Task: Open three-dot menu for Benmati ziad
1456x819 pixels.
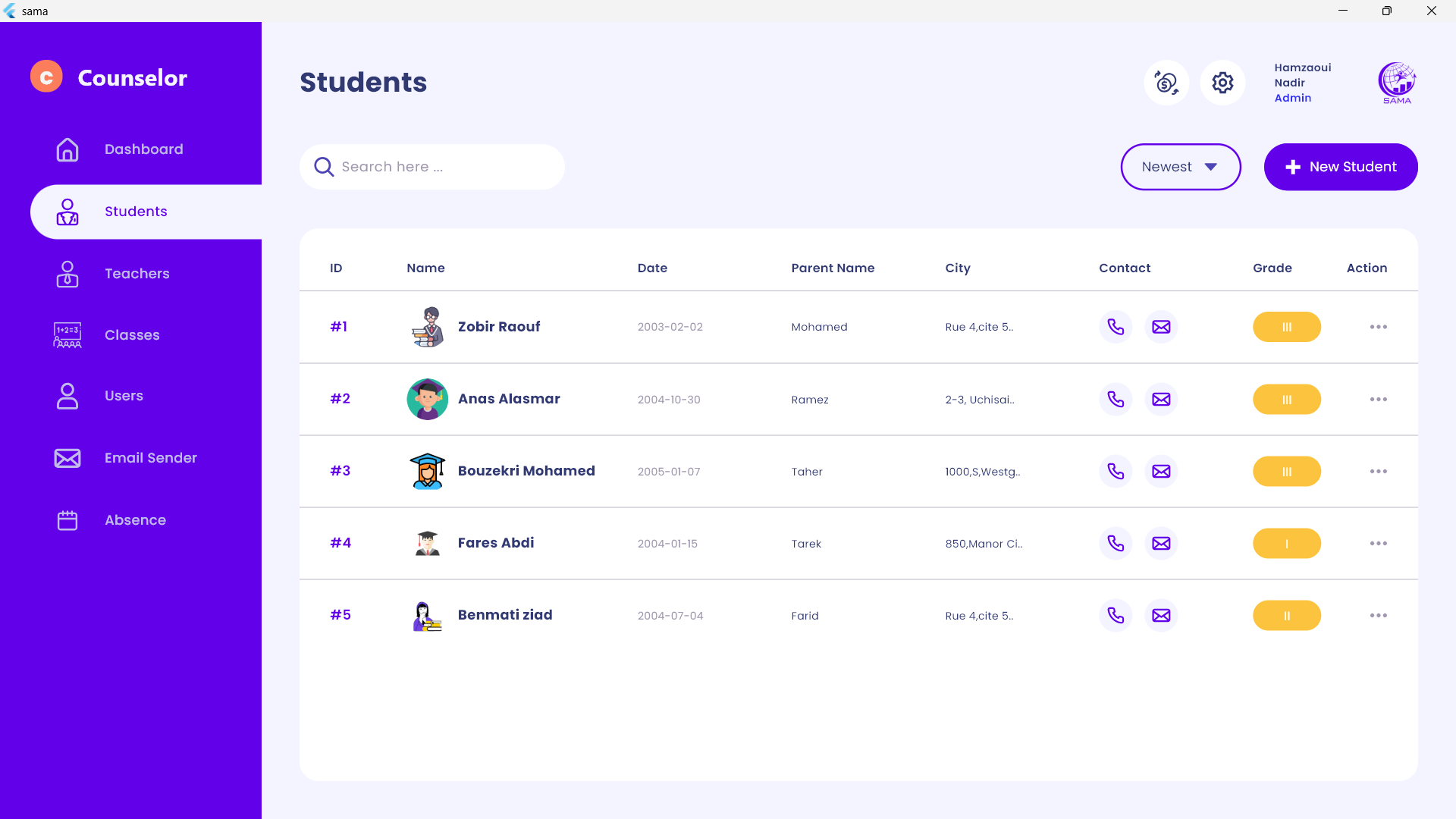Action: pos(1378,616)
